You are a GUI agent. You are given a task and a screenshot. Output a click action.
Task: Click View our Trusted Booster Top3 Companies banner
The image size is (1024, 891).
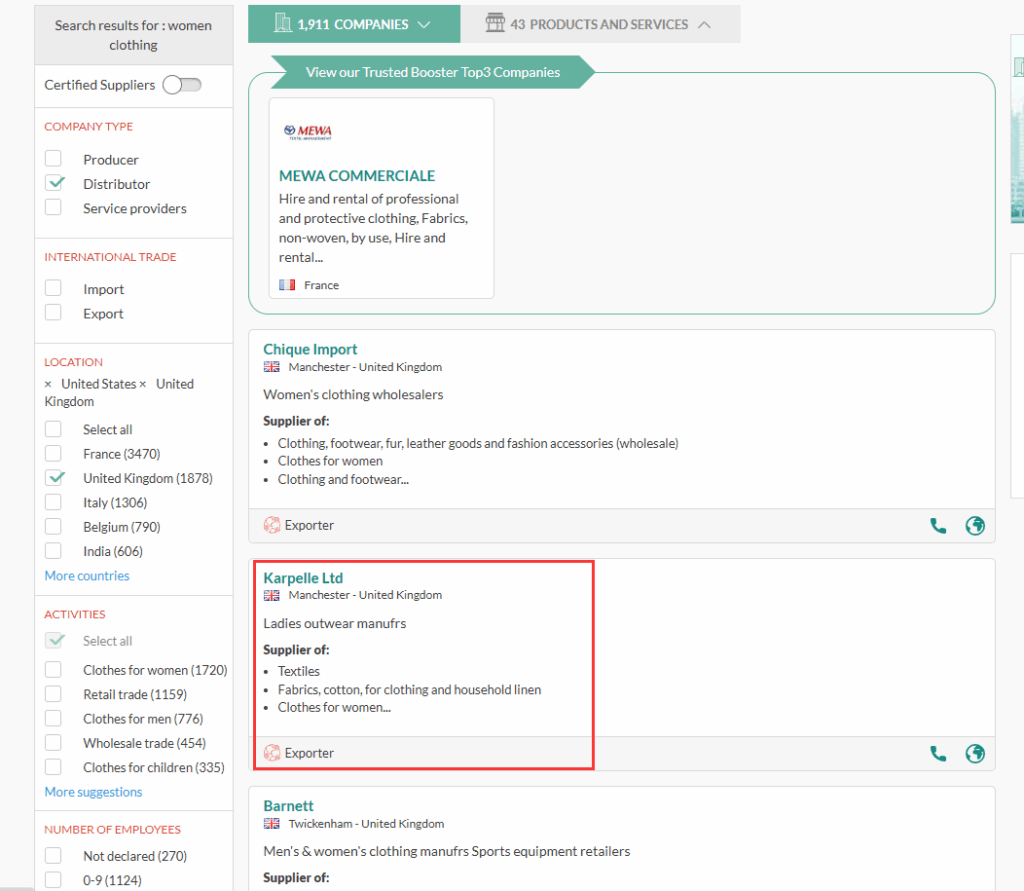pyautogui.click(x=432, y=72)
